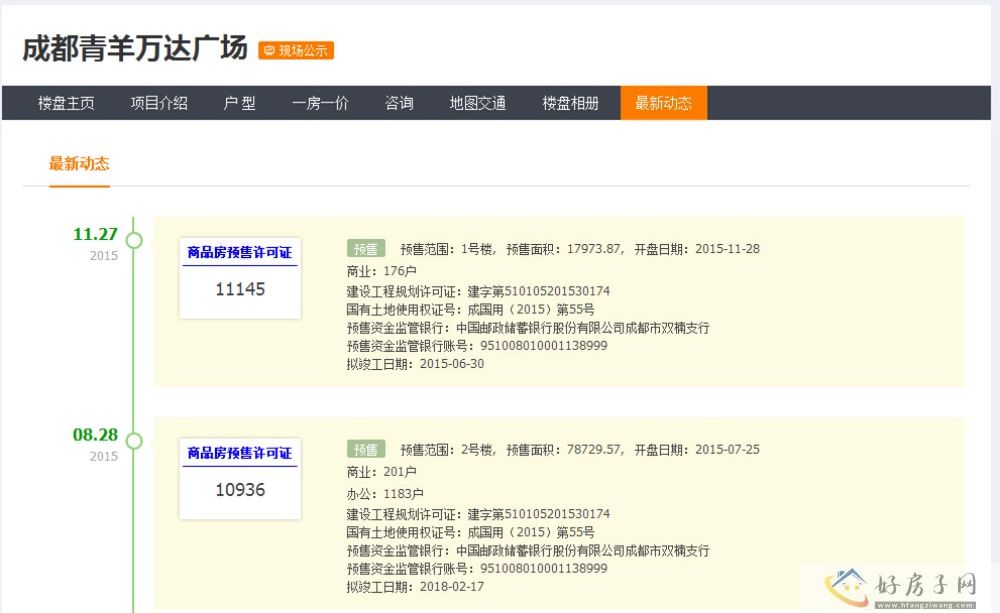
Task: Click 建设工程规划许可证 line in 11145 entry
Action: 478,292
